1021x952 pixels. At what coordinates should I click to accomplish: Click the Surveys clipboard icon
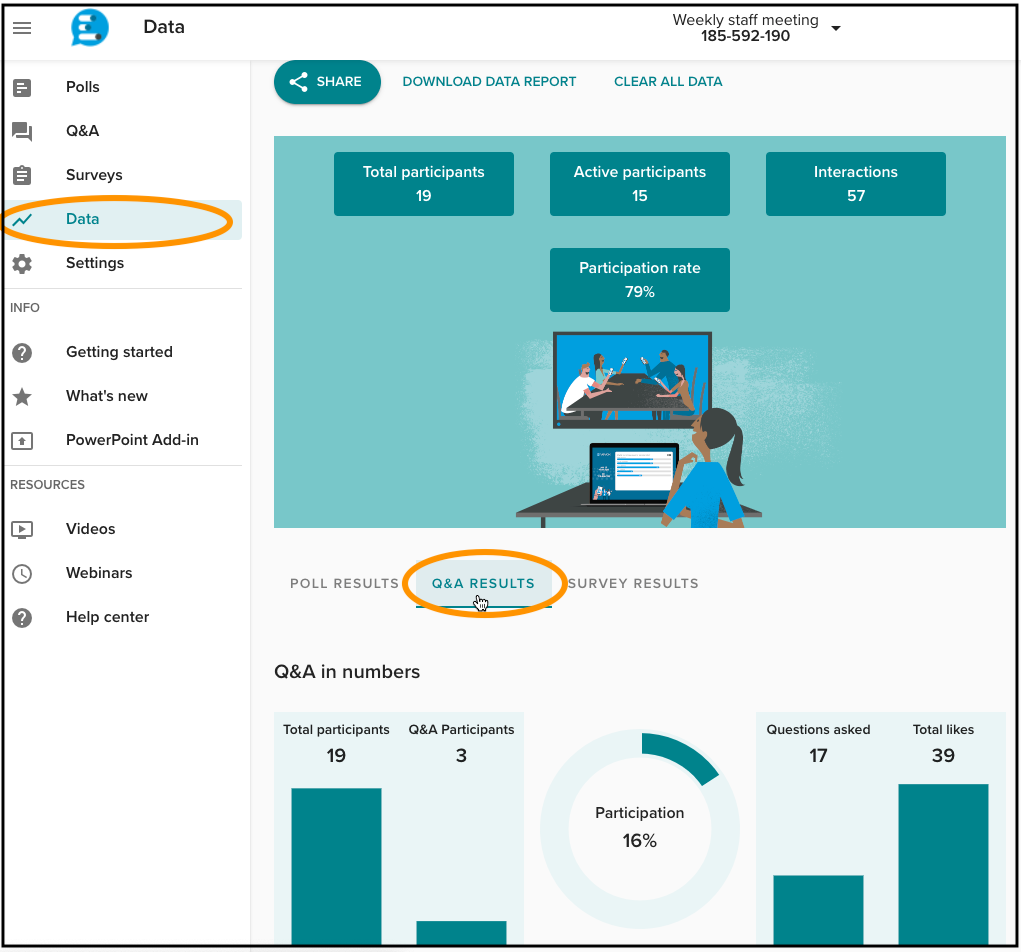click(x=22, y=175)
